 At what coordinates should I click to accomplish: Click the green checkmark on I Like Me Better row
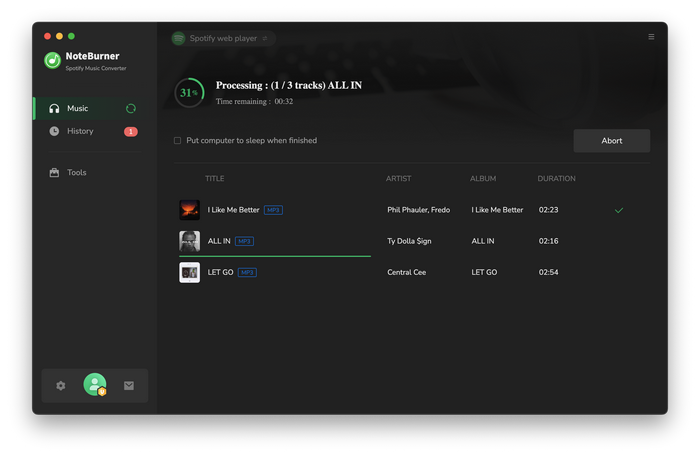[x=619, y=210]
